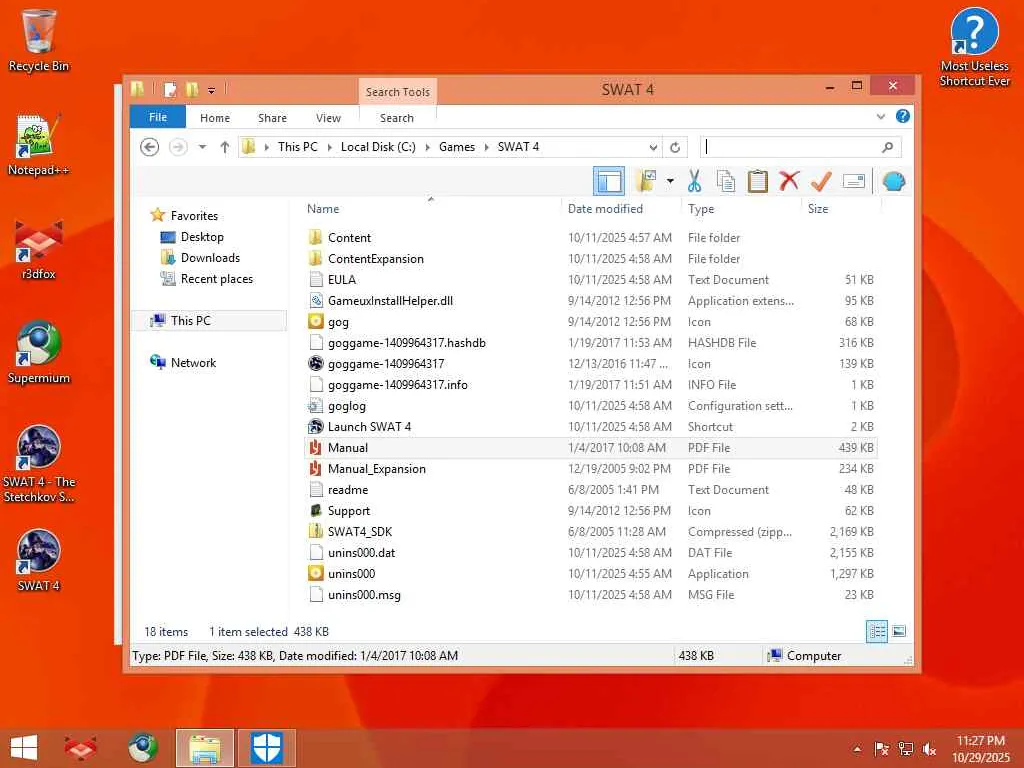Click the Cut scissors icon
This screenshot has width=1024, height=768.
pos(694,181)
